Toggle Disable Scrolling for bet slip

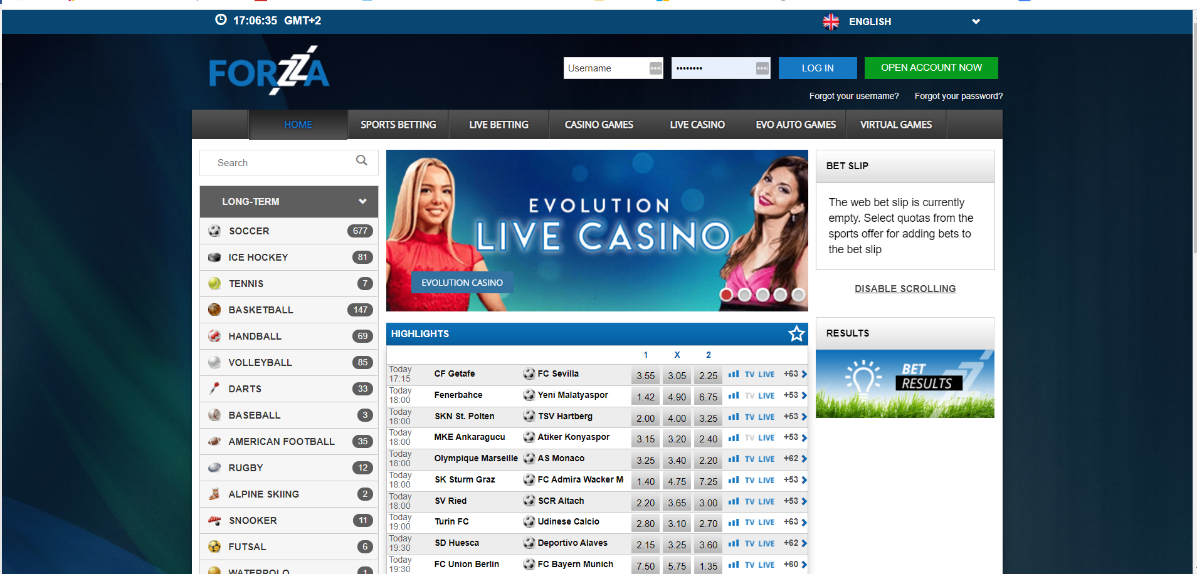905,289
